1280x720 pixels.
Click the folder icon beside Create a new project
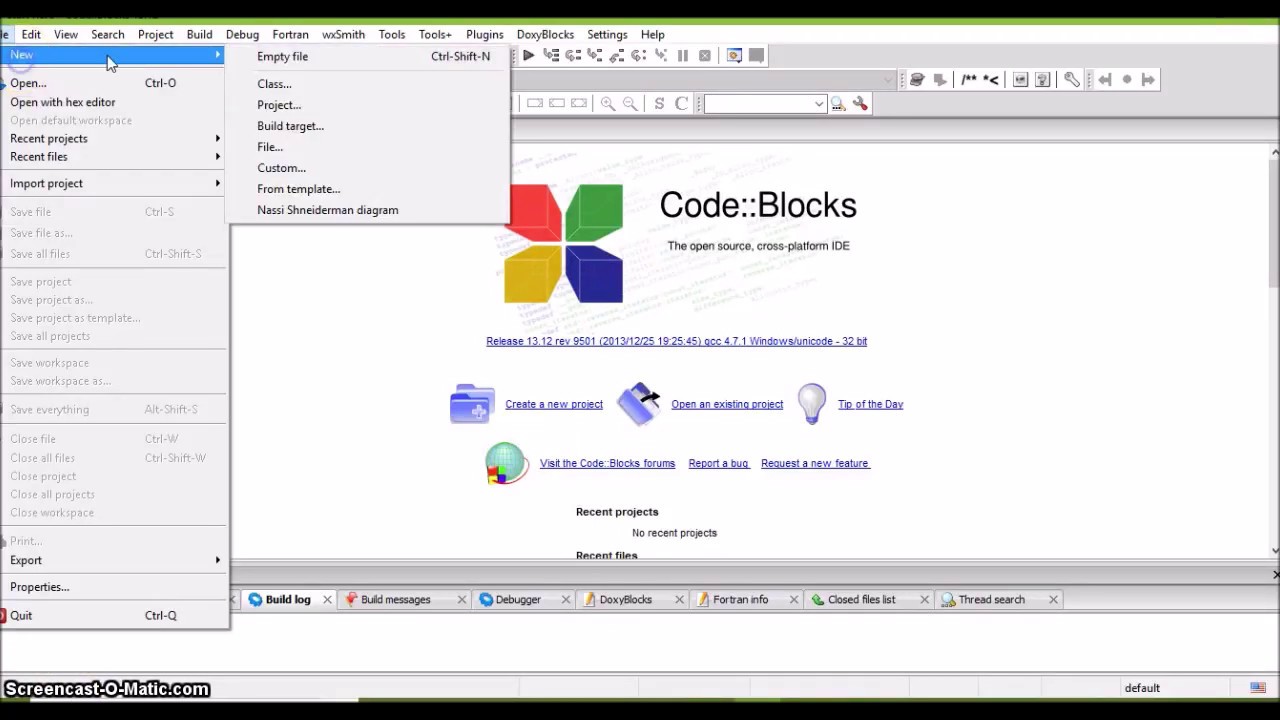point(472,404)
